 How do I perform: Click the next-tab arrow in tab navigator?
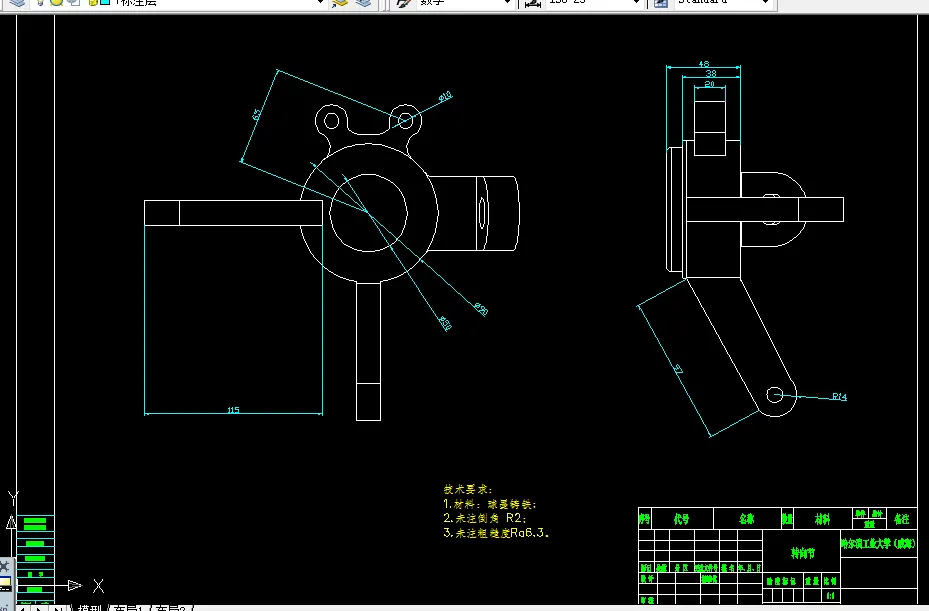click(39, 608)
